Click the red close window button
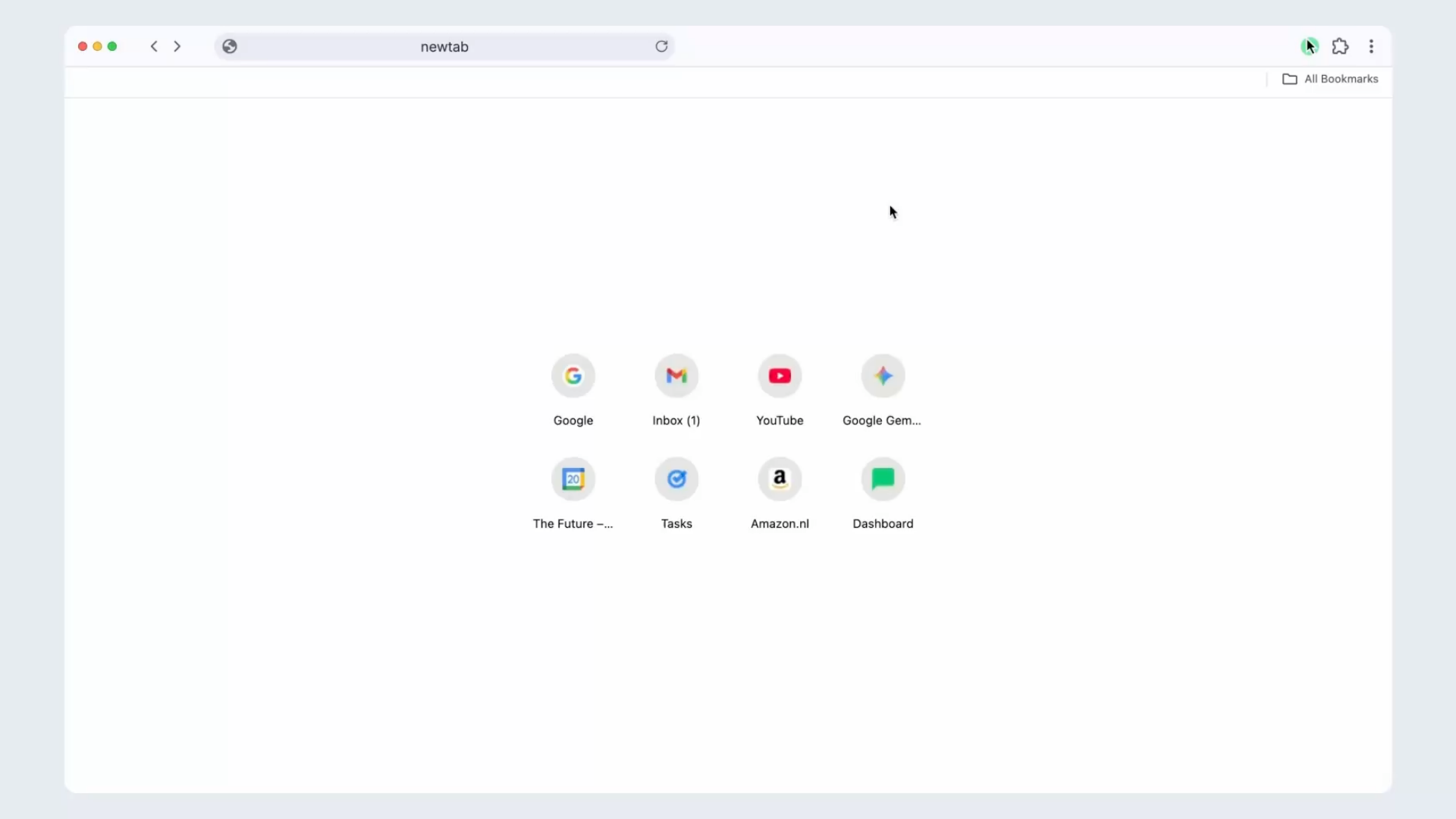 point(83,46)
